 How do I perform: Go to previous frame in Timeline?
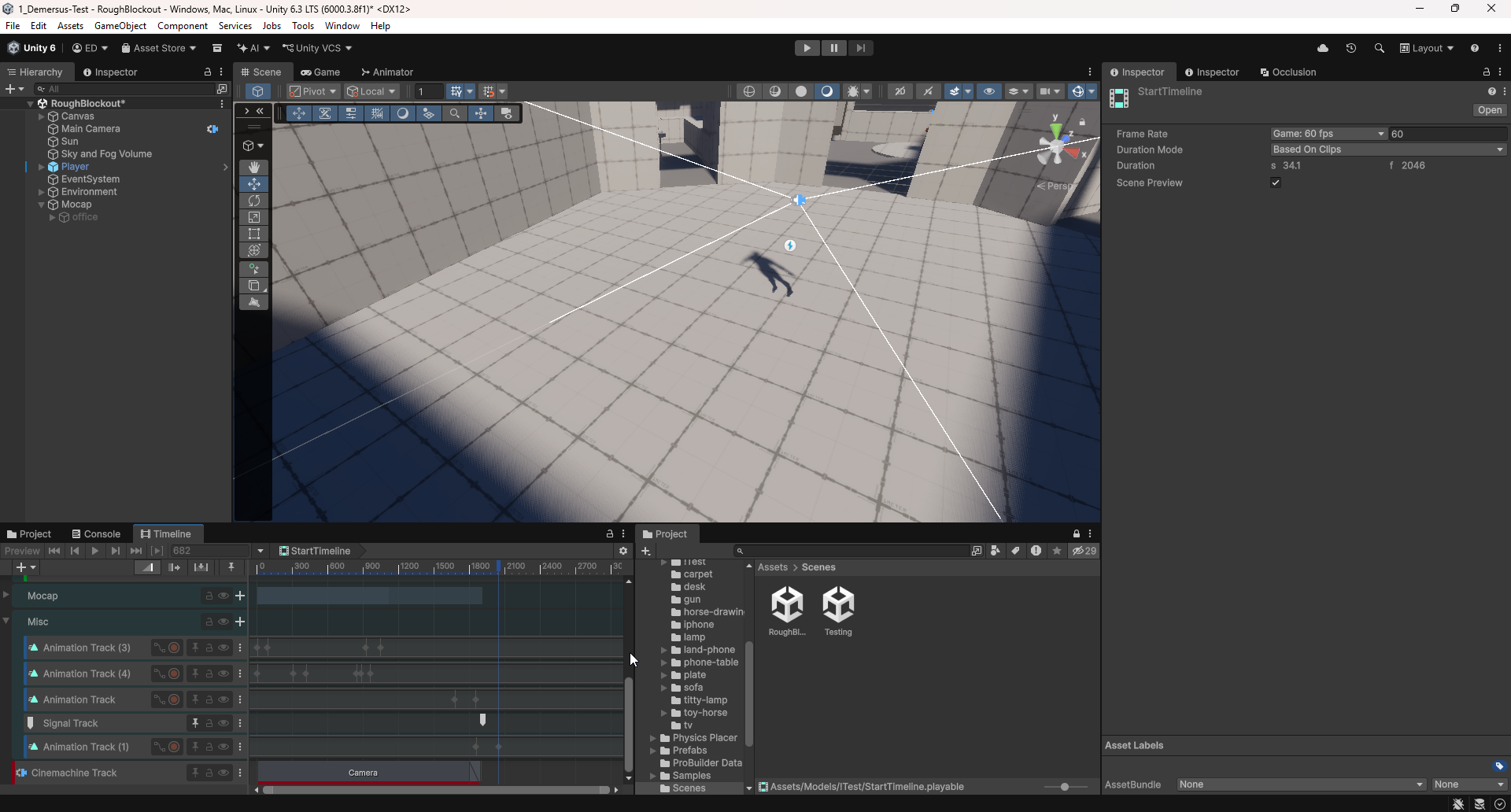[x=75, y=551]
